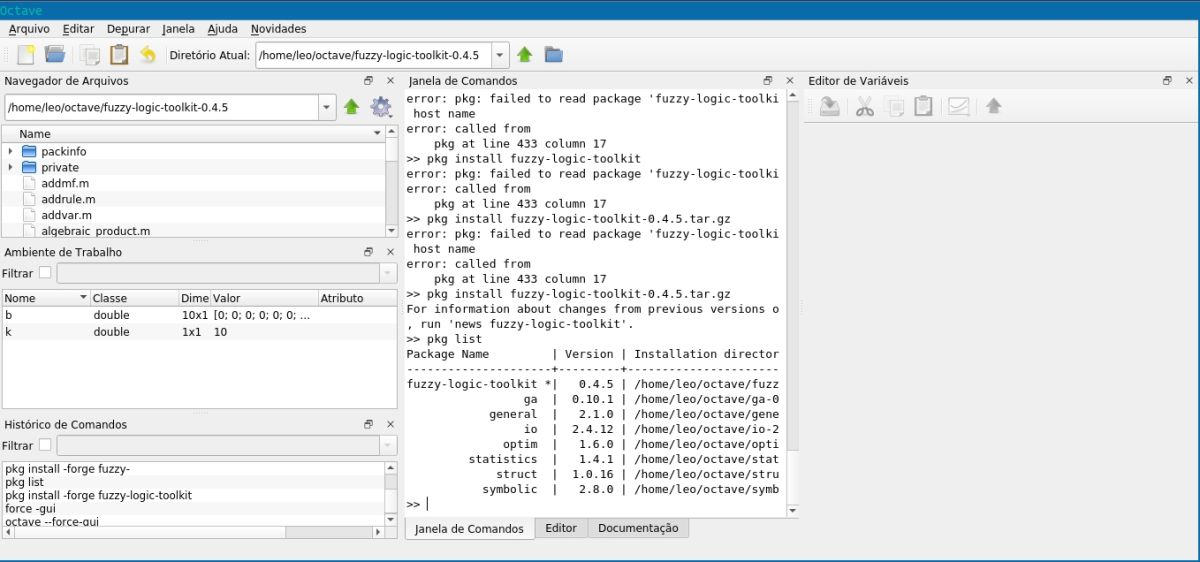Image resolution: width=1200 pixels, height=562 pixels.
Task: Select addrule.m in the file browser
Action: (x=68, y=199)
